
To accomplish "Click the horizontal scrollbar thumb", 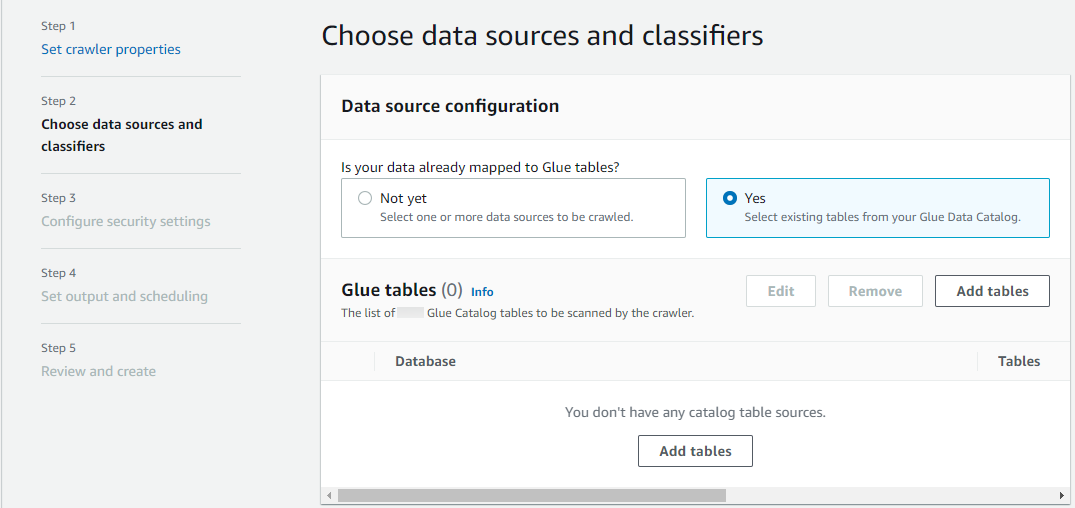I will 530,495.
